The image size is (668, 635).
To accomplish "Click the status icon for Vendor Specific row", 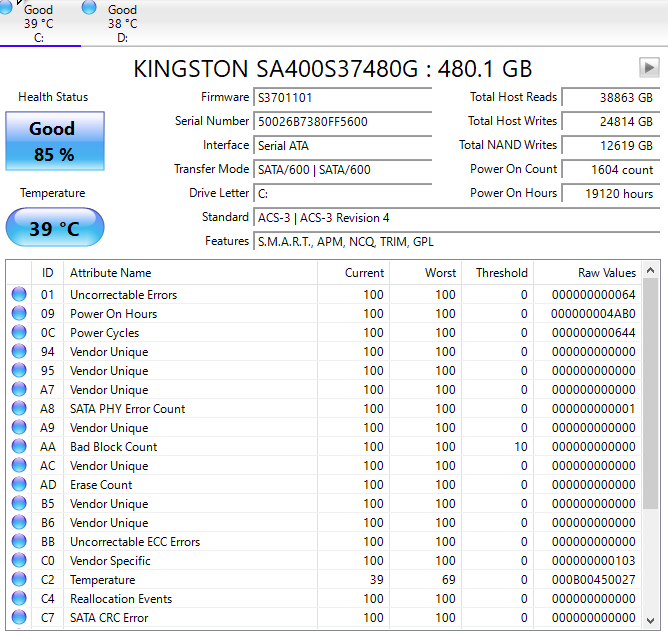I will [19, 560].
